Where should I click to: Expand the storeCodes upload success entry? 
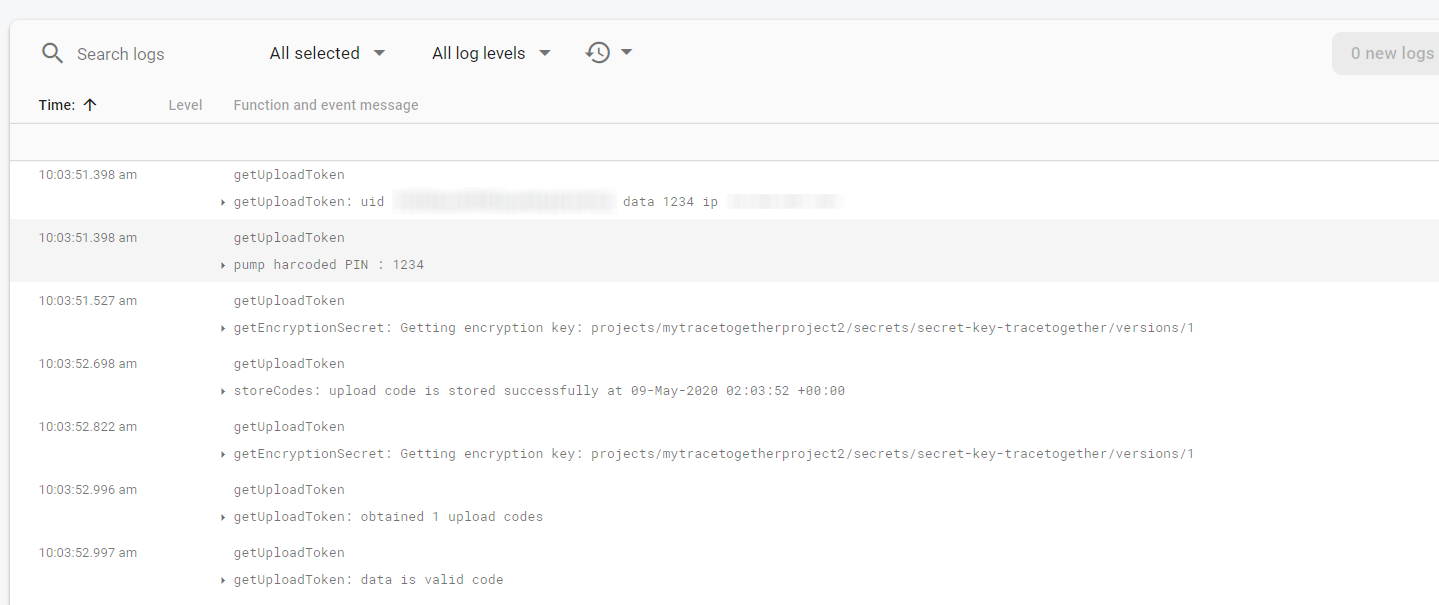pyautogui.click(x=222, y=390)
